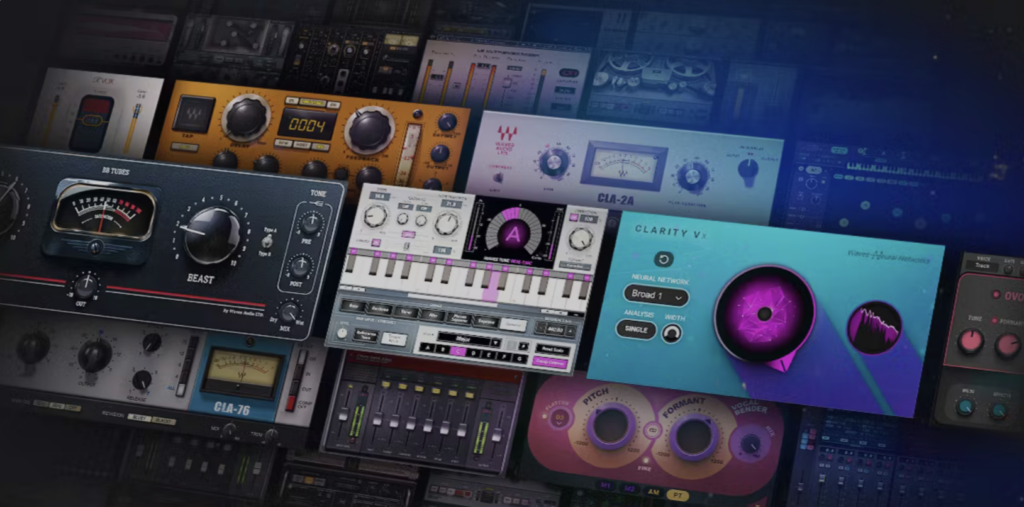
Task: Click the BB Tubes VU meter
Action: point(103,210)
